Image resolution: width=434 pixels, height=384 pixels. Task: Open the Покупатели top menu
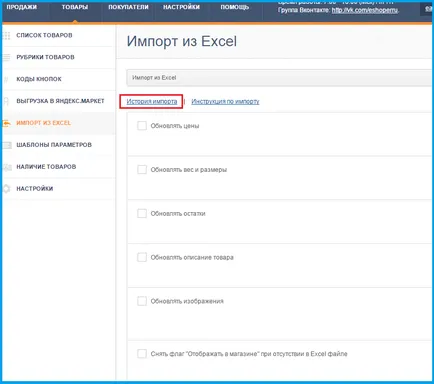pos(128,7)
